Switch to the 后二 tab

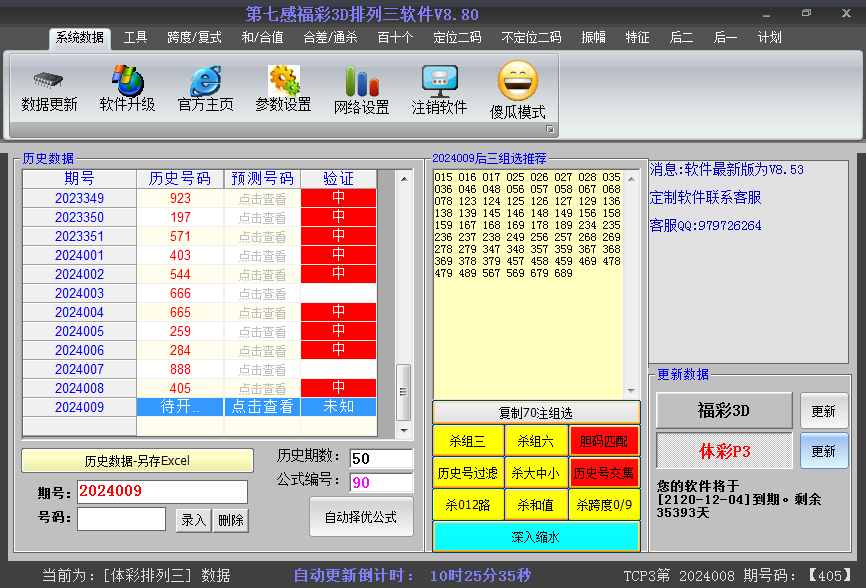coord(681,38)
